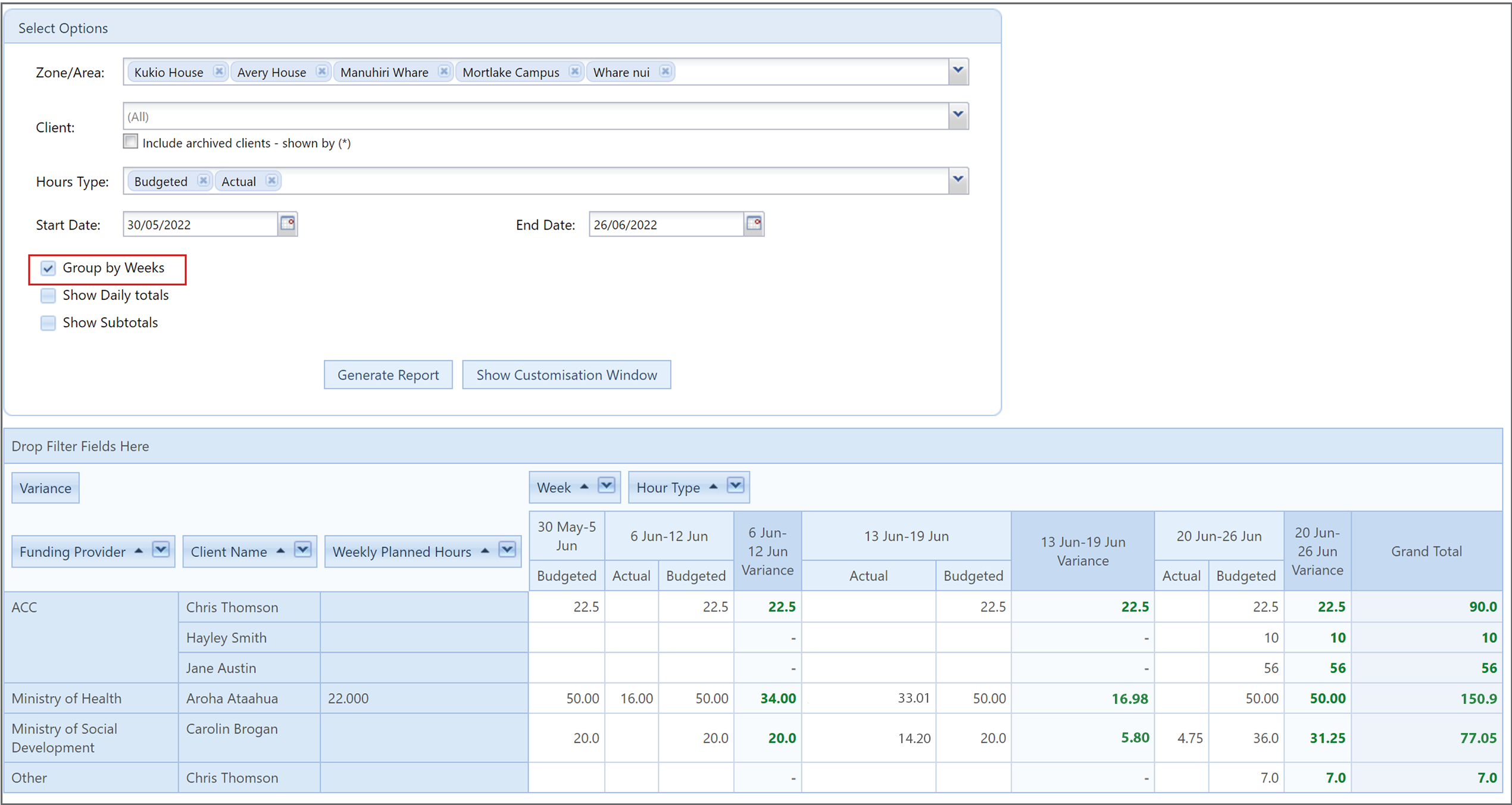Remove Avery House zone tag
Image resolution: width=1512 pixels, height=805 pixels.
click(322, 71)
